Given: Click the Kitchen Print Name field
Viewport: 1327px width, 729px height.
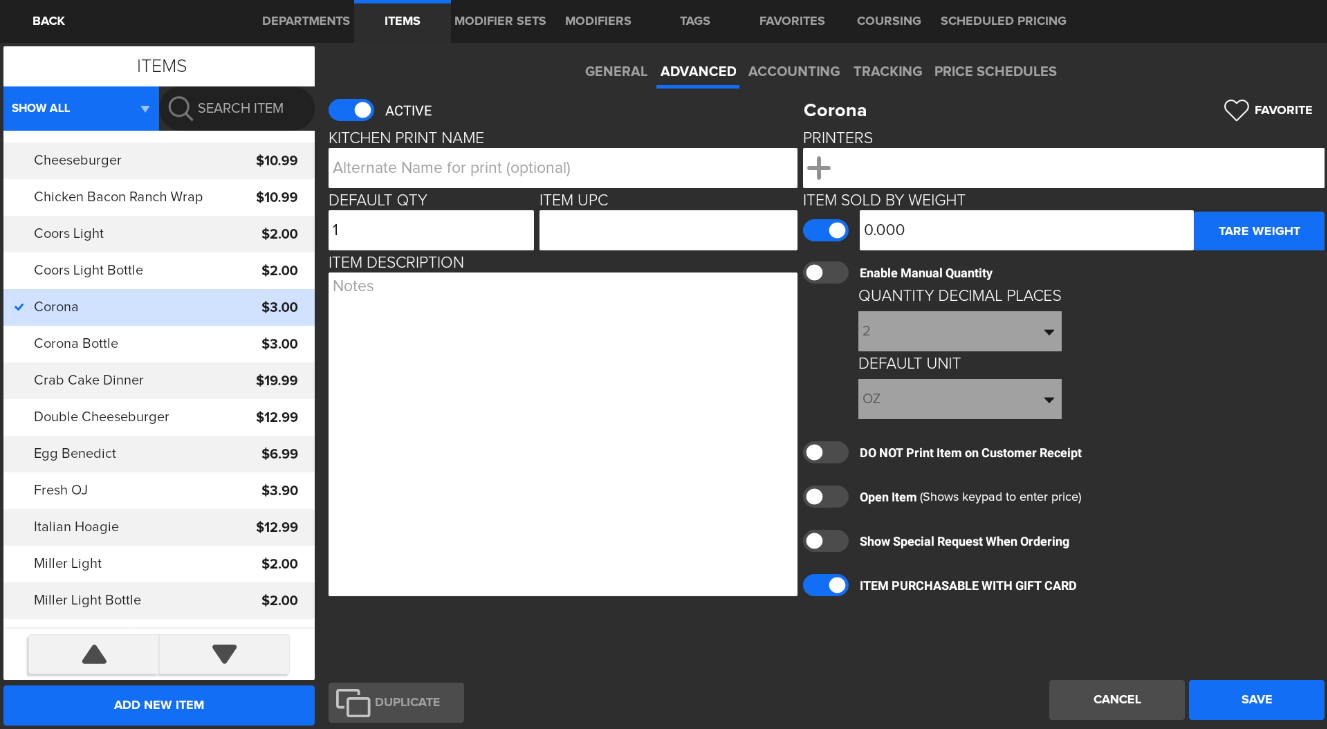Looking at the screenshot, I should 562,168.
